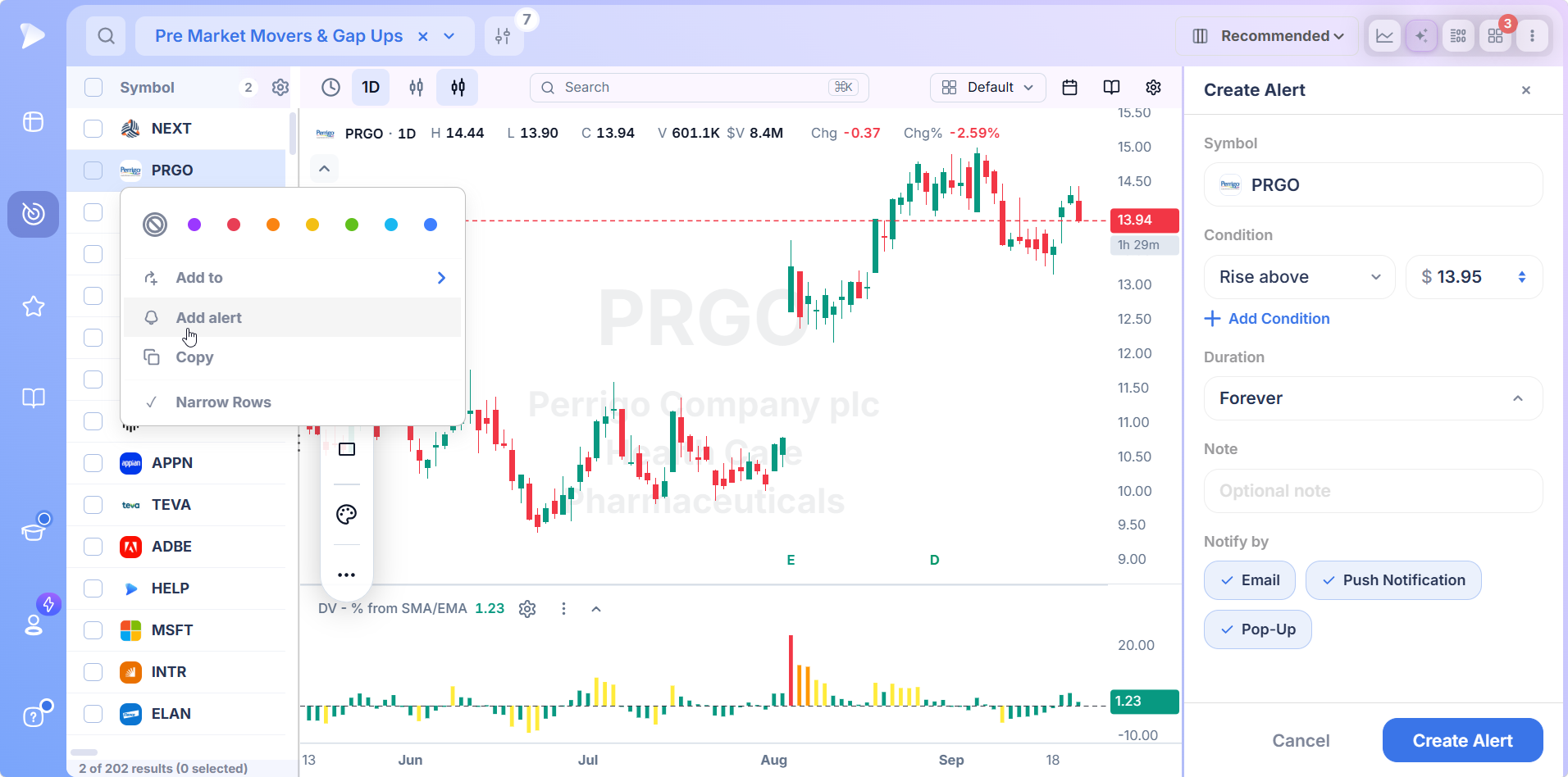Tick the checkbox next to APPN
The width and height of the screenshot is (1568, 777).
point(93,463)
